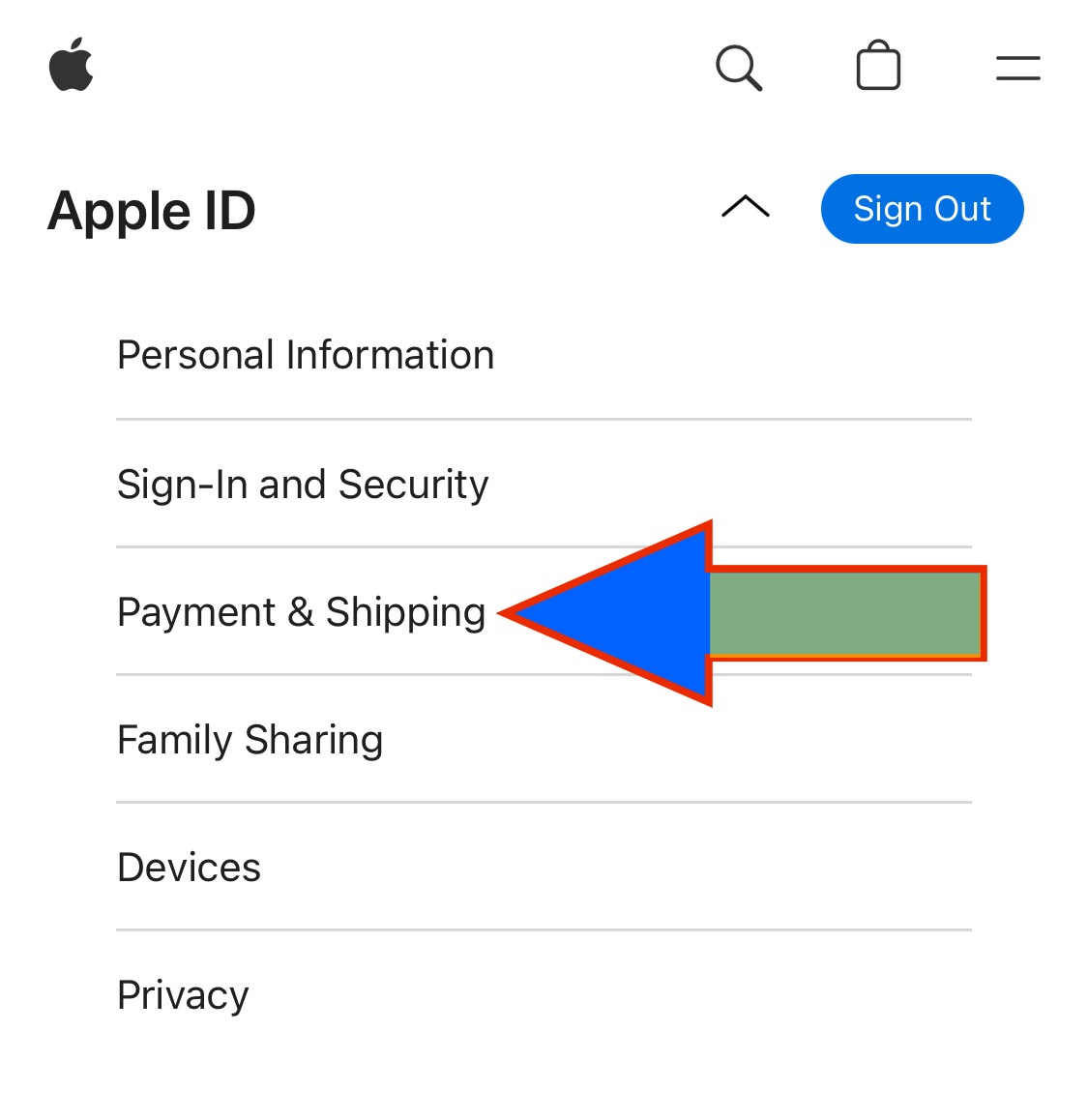Collapse the Apple ID section chevron

[745, 206]
